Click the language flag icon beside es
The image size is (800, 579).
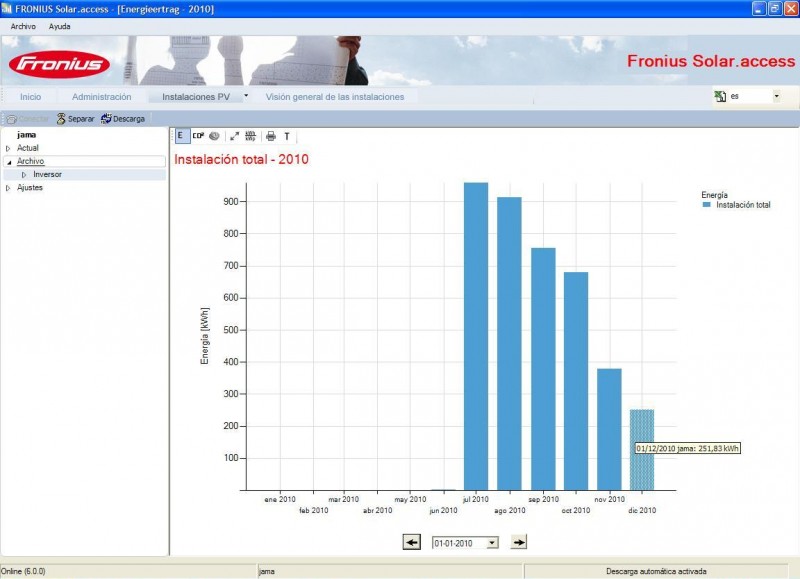tap(720, 96)
